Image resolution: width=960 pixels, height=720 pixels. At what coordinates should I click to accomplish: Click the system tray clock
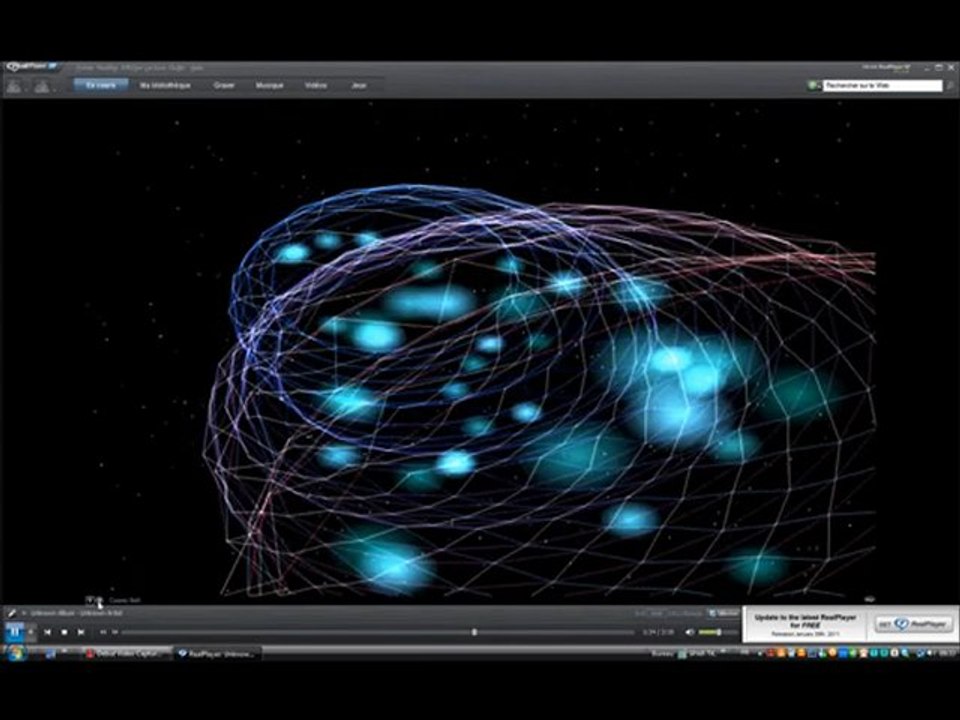946,654
